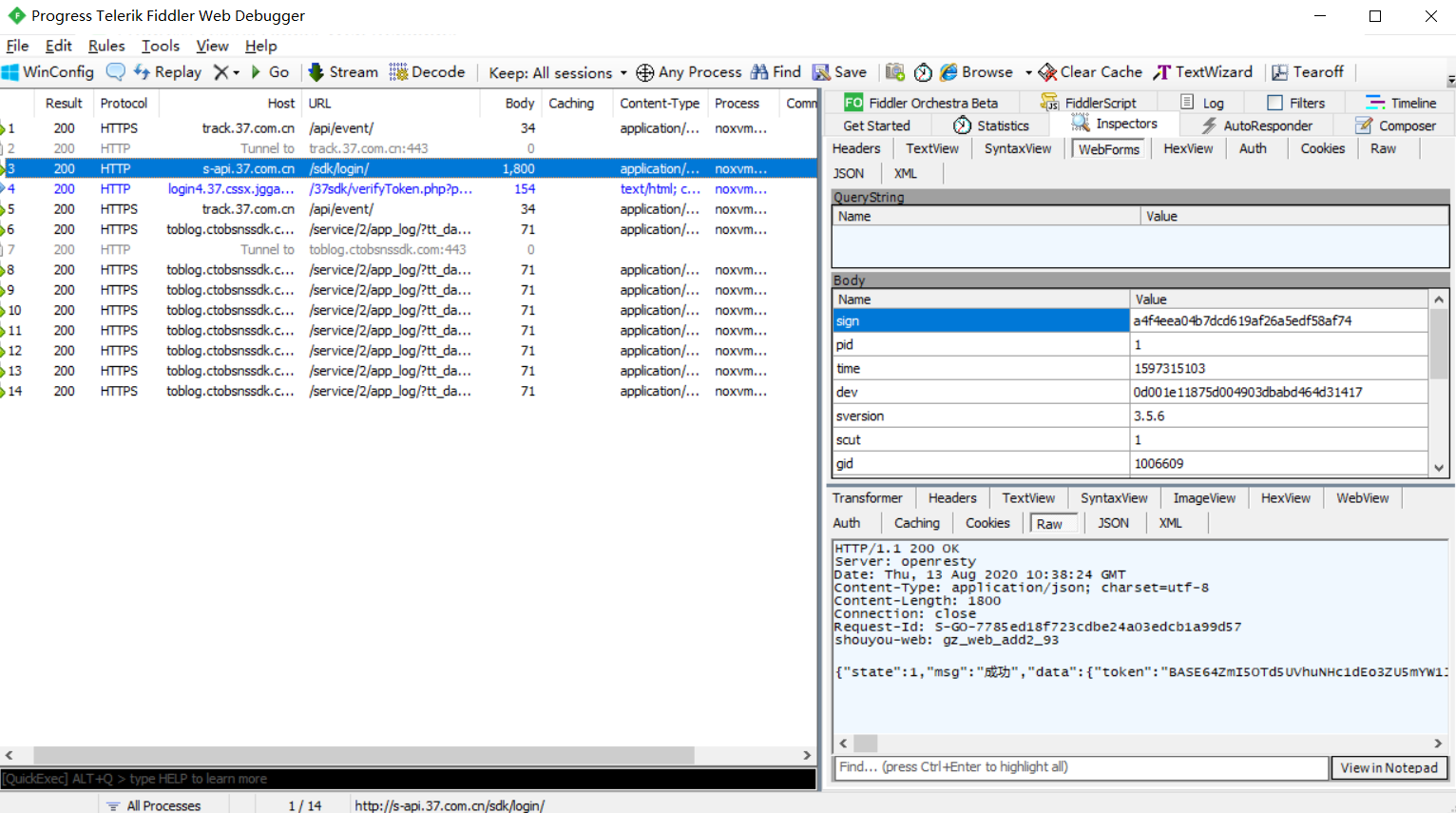Screen dimensions: 1456x813
Task: Click View in Notepad button
Action: [1389, 767]
